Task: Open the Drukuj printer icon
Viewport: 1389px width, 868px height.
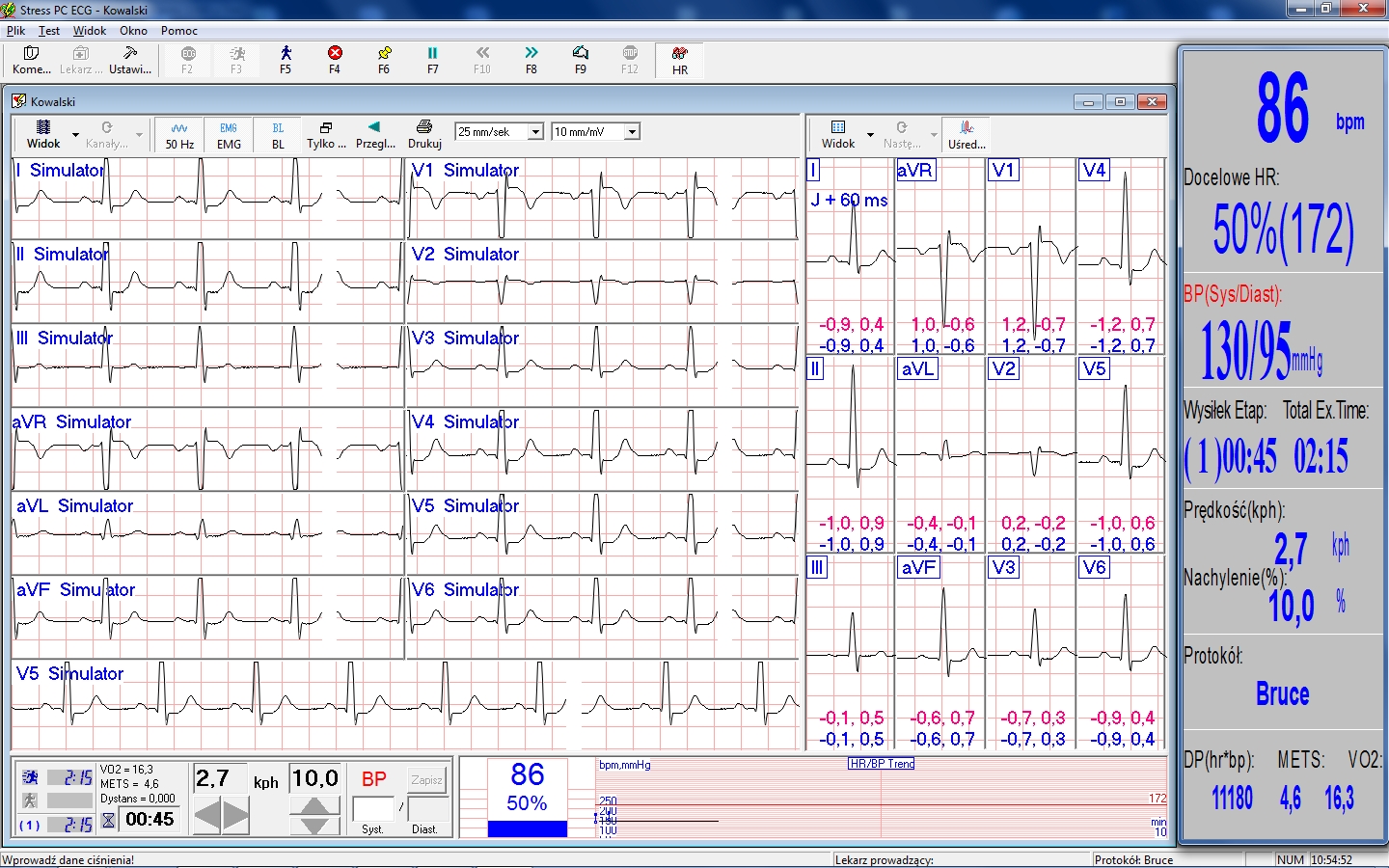Action: (424, 134)
